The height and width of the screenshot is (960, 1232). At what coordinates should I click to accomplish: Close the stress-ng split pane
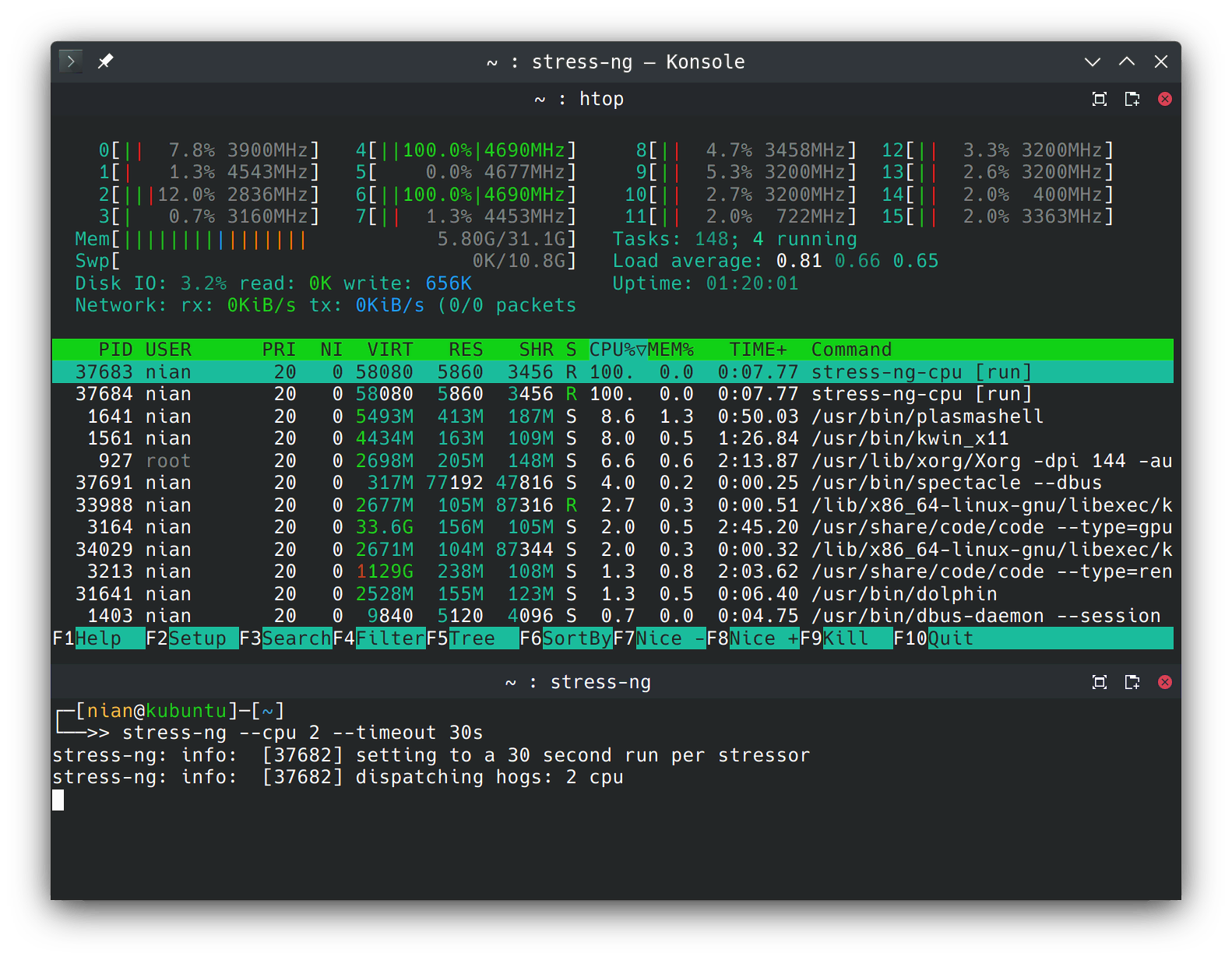click(x=1165, y=682)
